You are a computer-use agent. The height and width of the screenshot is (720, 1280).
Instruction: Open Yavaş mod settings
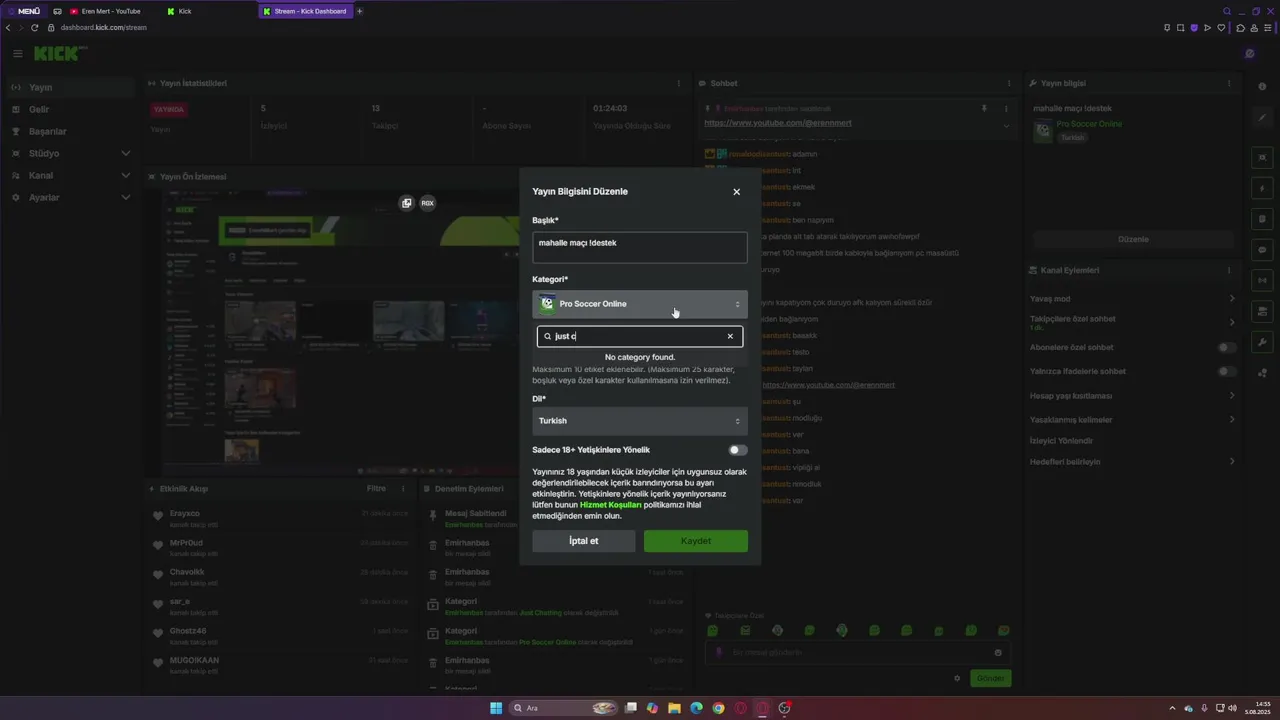(1133, 299)
